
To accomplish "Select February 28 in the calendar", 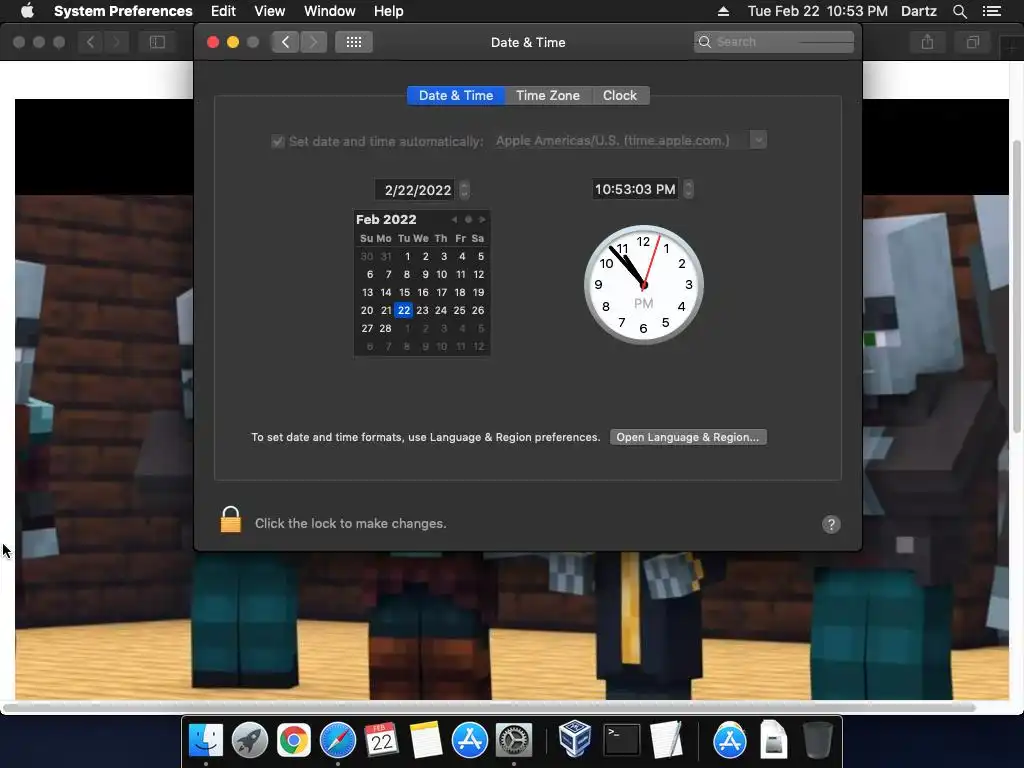I will pos(385,328).
